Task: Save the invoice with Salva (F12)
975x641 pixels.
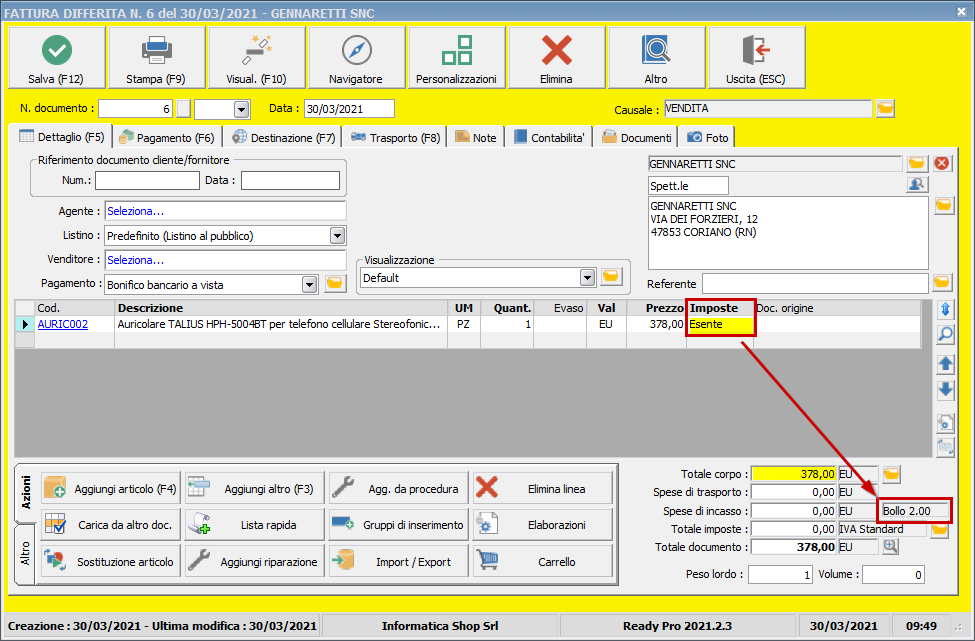Action: (55, 57)
